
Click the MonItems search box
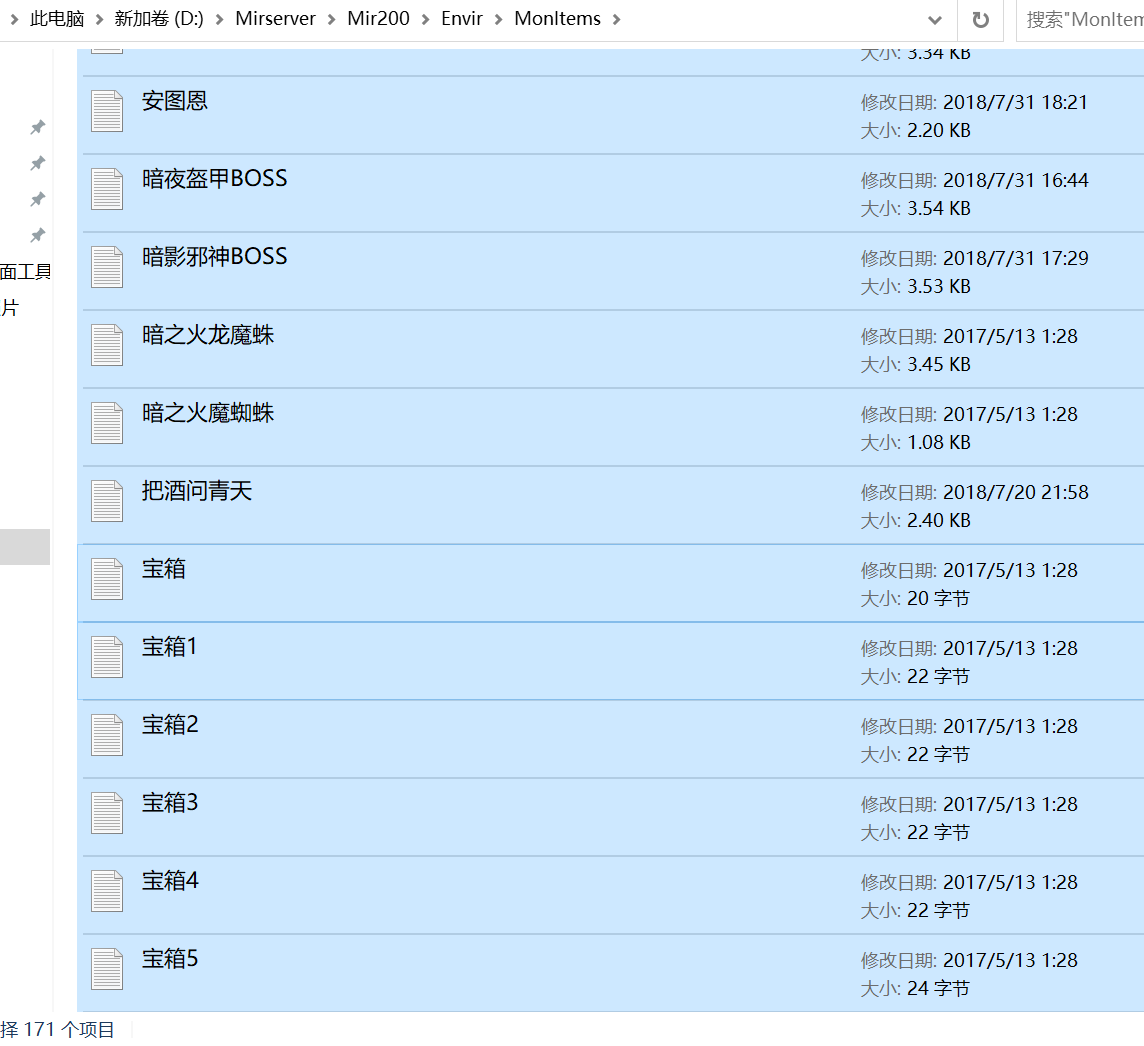(1081, 20)
